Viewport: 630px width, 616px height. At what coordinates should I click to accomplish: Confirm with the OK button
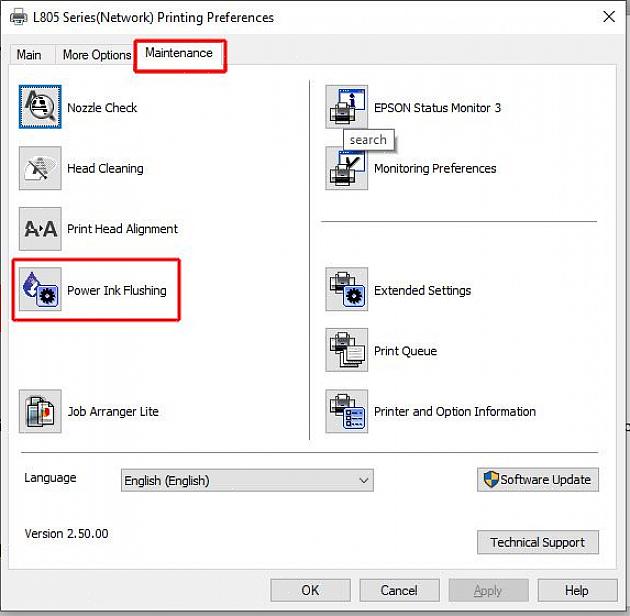click(310, 590)
